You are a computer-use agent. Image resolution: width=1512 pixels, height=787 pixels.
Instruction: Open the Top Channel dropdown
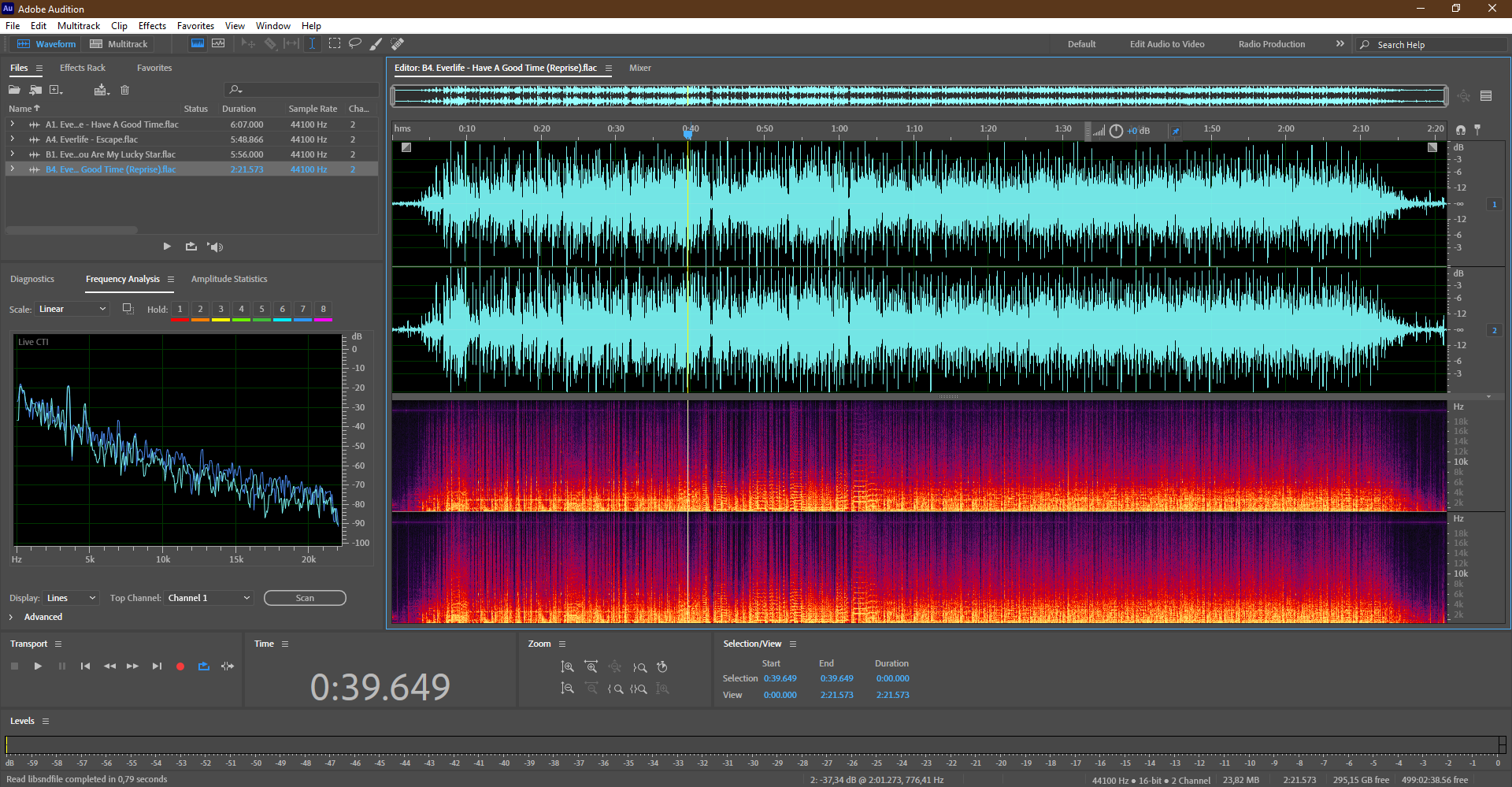tap(209, 598)
